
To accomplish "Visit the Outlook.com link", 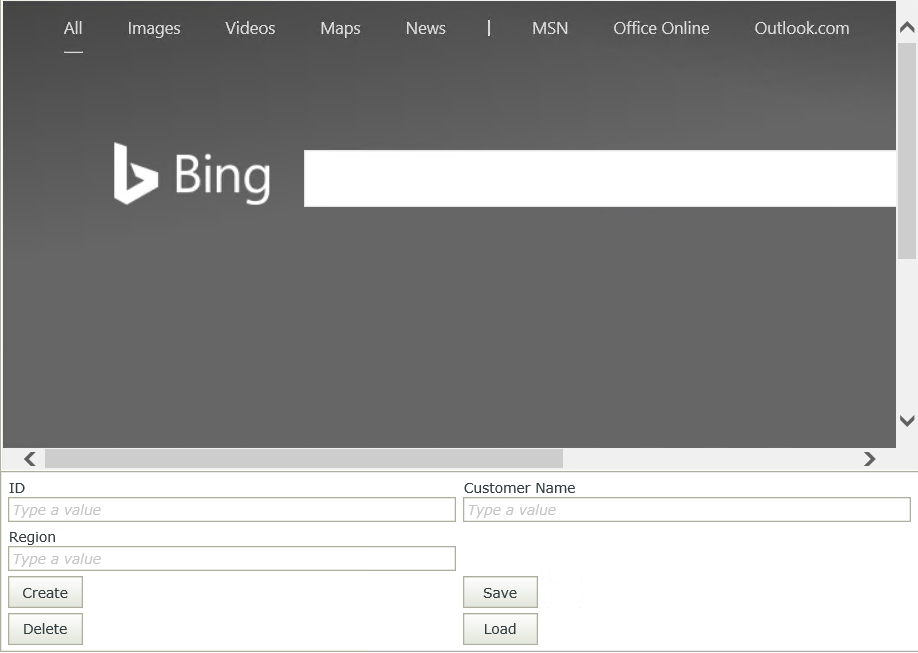I will point(801,28).
